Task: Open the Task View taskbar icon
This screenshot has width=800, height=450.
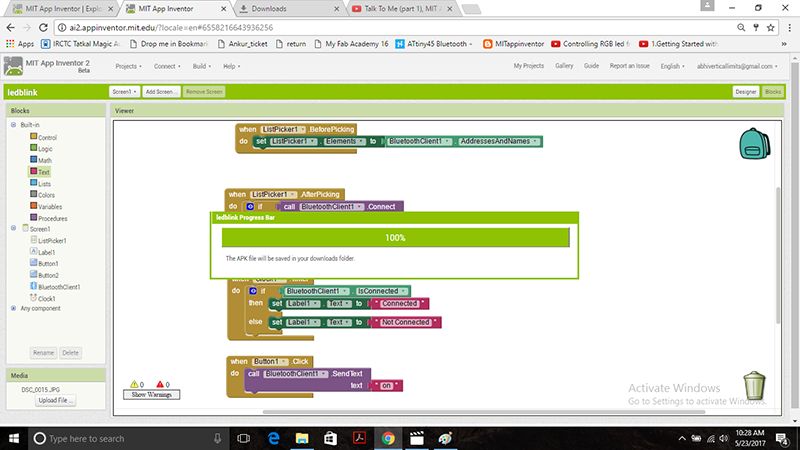Action: point(244,438)
